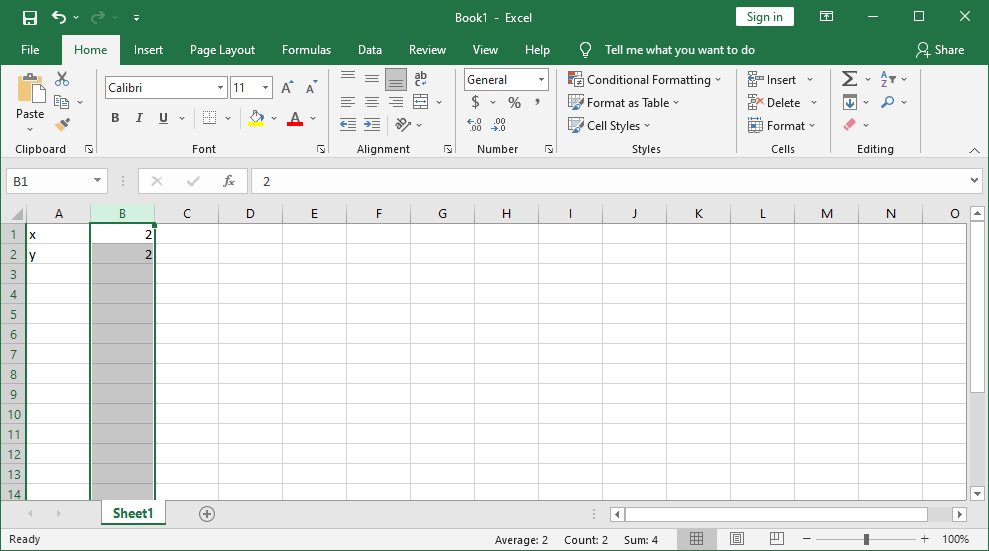Click the Insert Function fx icon
This screenshot has height=551, width=989.
(229, 181)
